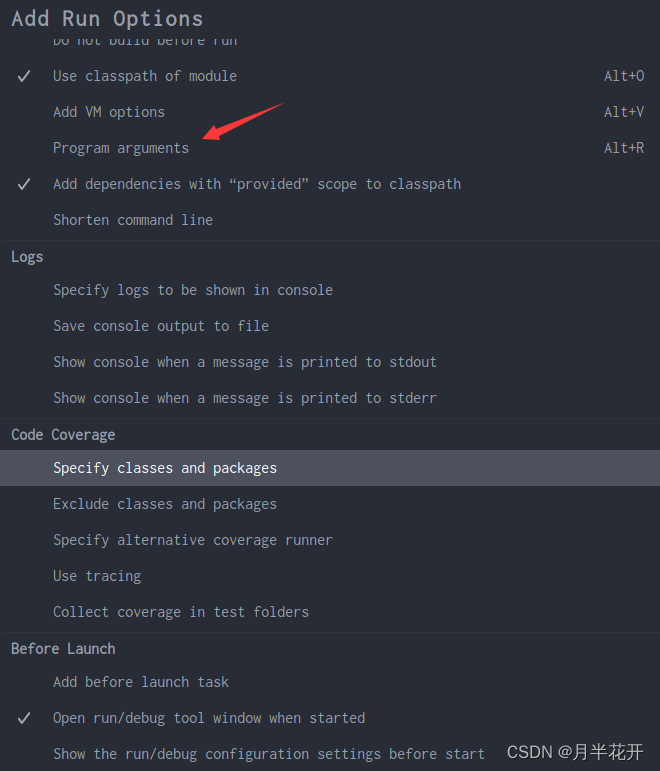Enable Use tracing option
The height and width of the screenshot is (771, 660).
click(x=330, y=576)
